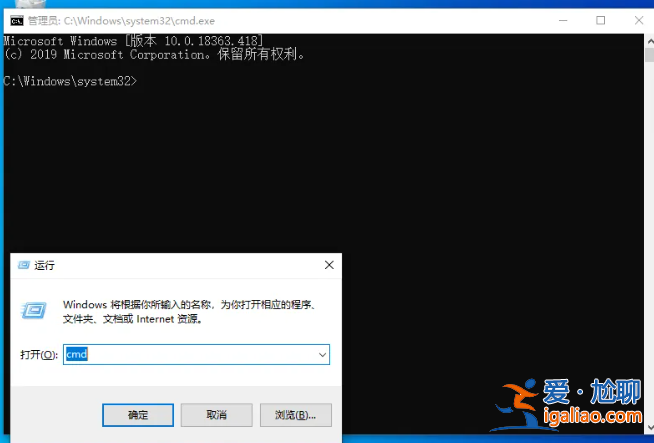Screen dimensions: 654x443
Task: Close the cmd.exe command prompt window
Action: tap(639, 20)
